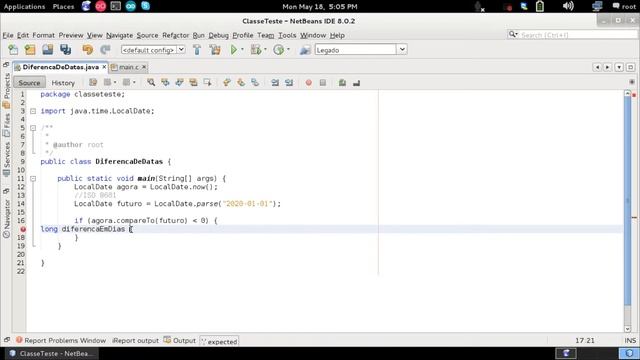Click the Find Selection magnifier in the editor toolbar
The image size is (640, 360).
point(151,82)
